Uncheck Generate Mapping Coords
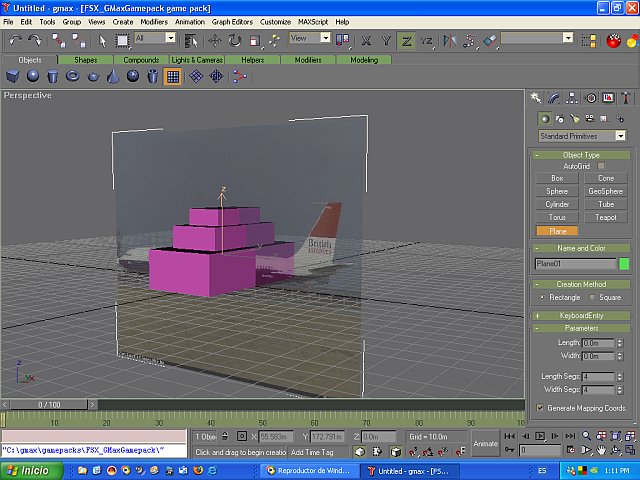The height and width of the screenshot is (480, 640). point(541,408)
